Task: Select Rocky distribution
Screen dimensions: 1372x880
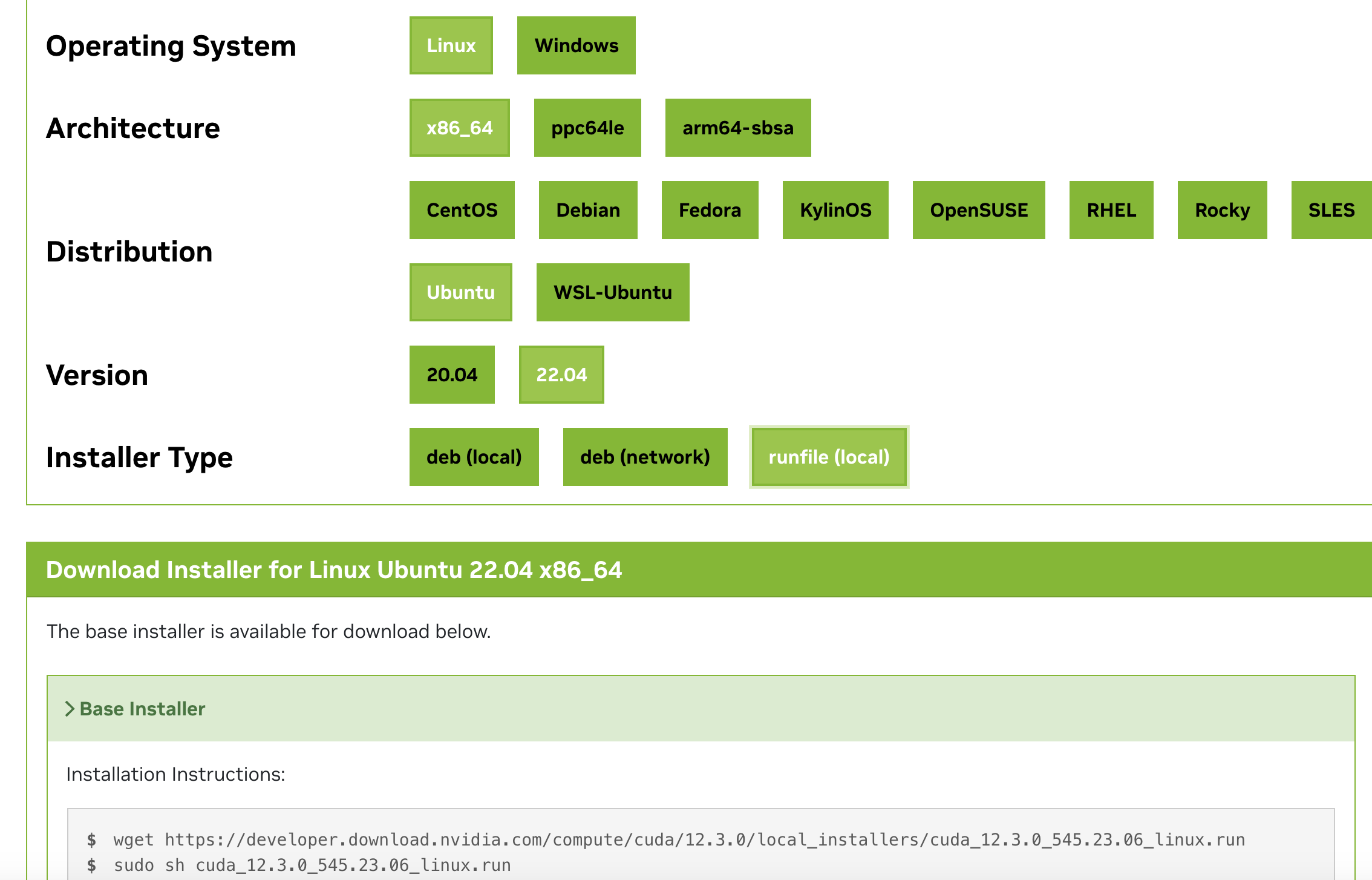Action: coord(1222,210)
